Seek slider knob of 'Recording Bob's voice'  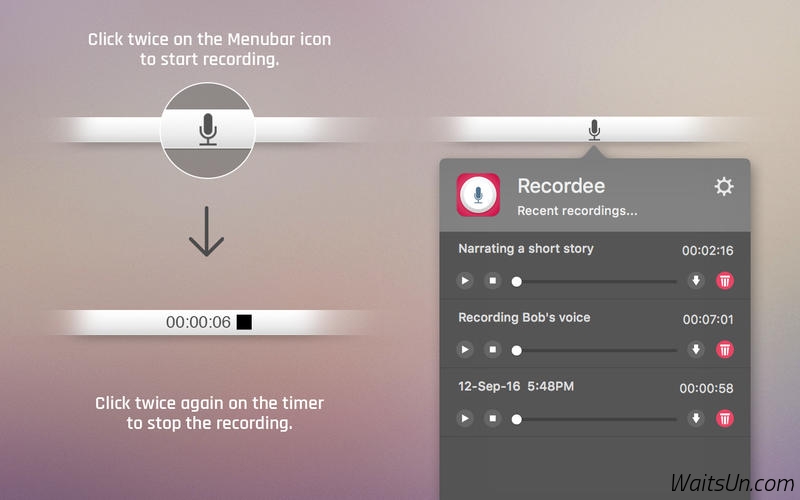(517, 351)
